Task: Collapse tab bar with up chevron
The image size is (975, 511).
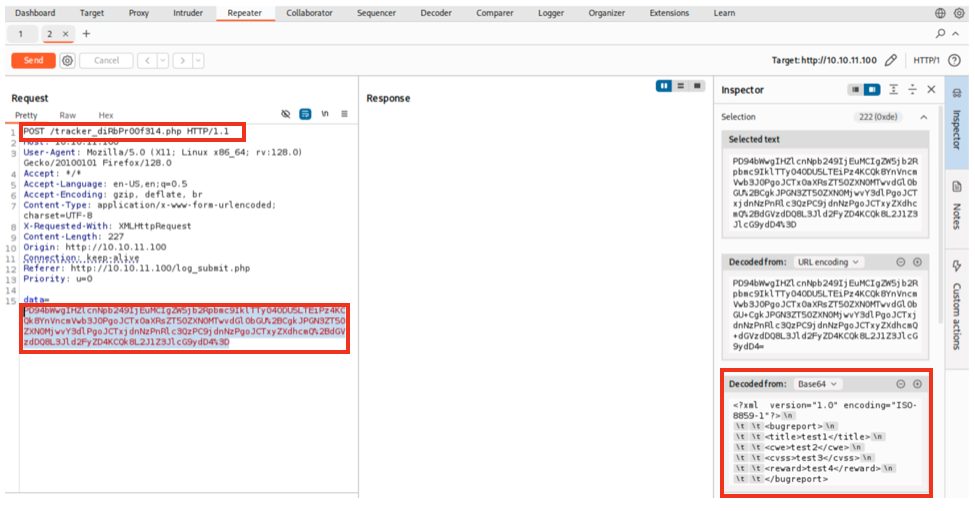Action: pos(956,34)
